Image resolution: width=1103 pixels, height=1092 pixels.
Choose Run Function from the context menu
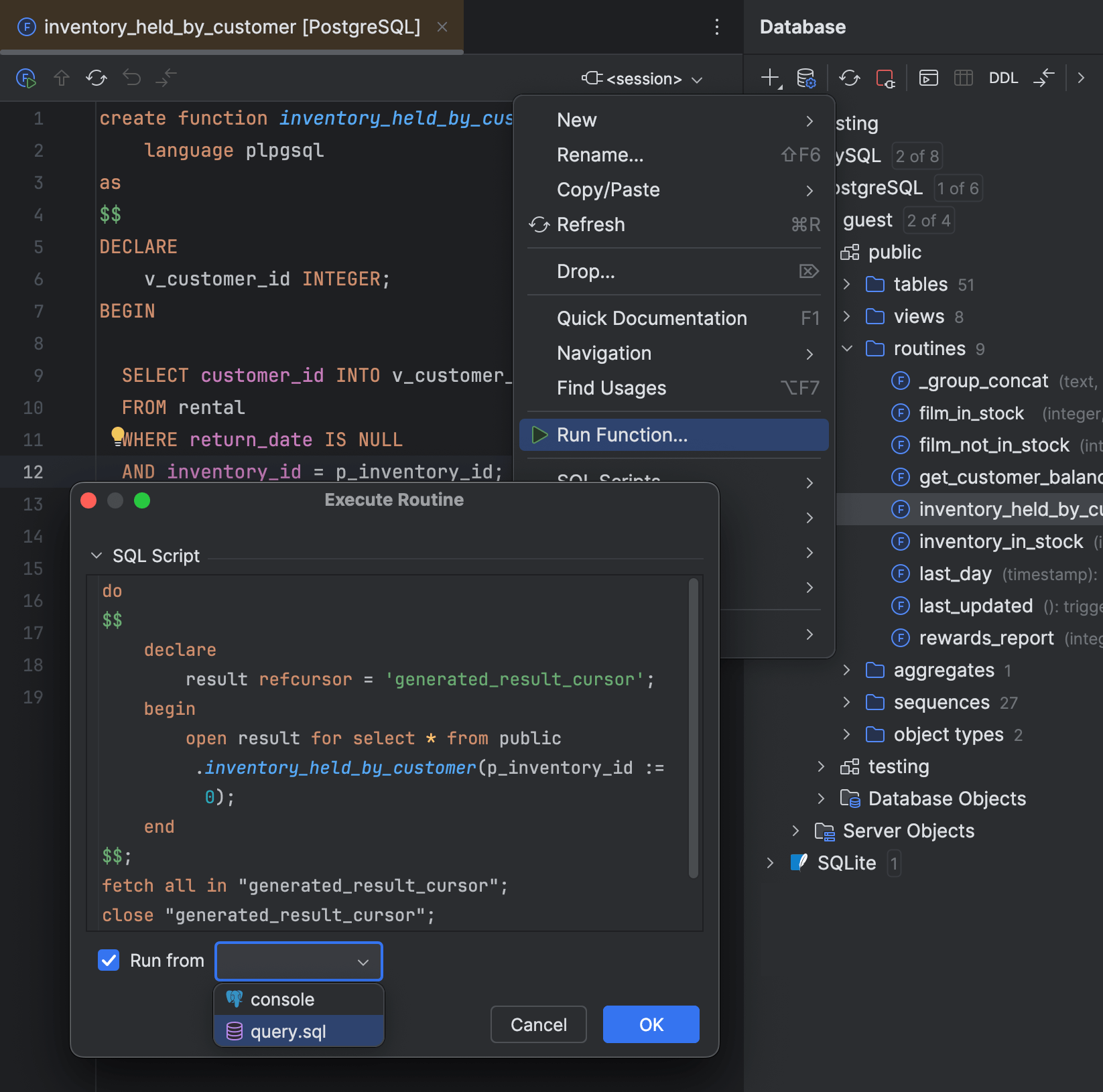[x=622, y=435]
